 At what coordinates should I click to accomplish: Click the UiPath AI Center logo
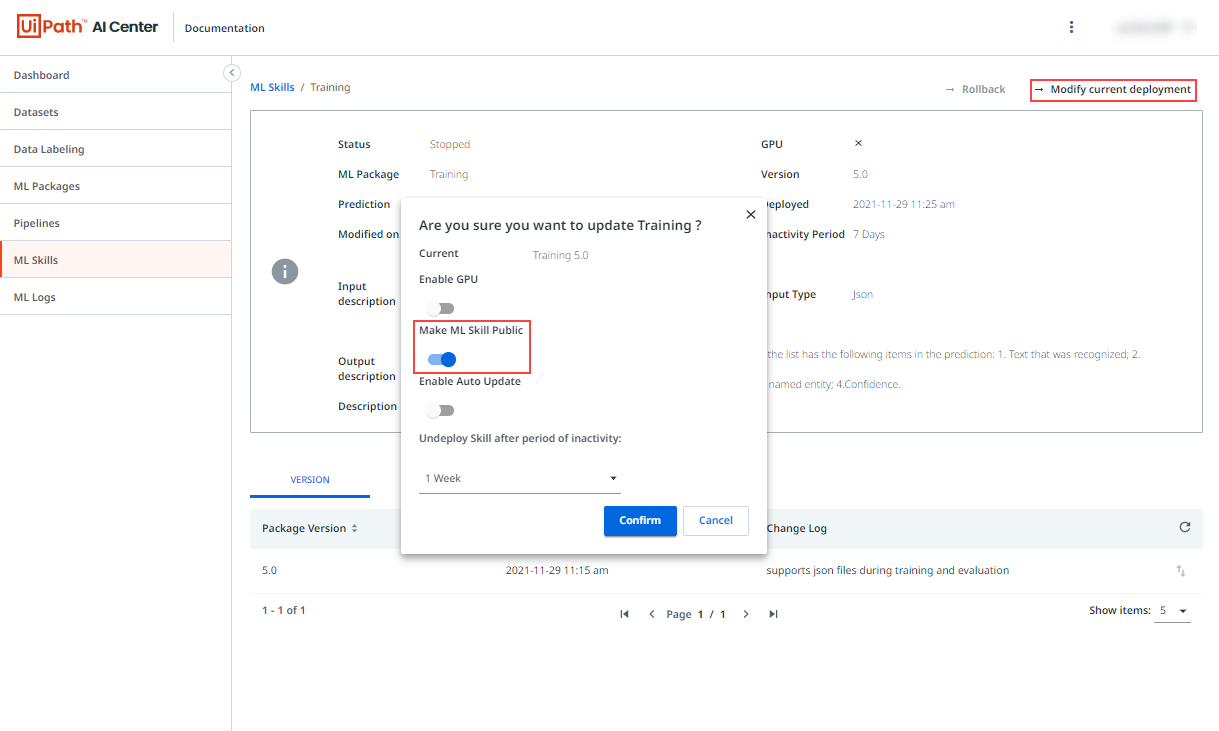coord(88,27)
